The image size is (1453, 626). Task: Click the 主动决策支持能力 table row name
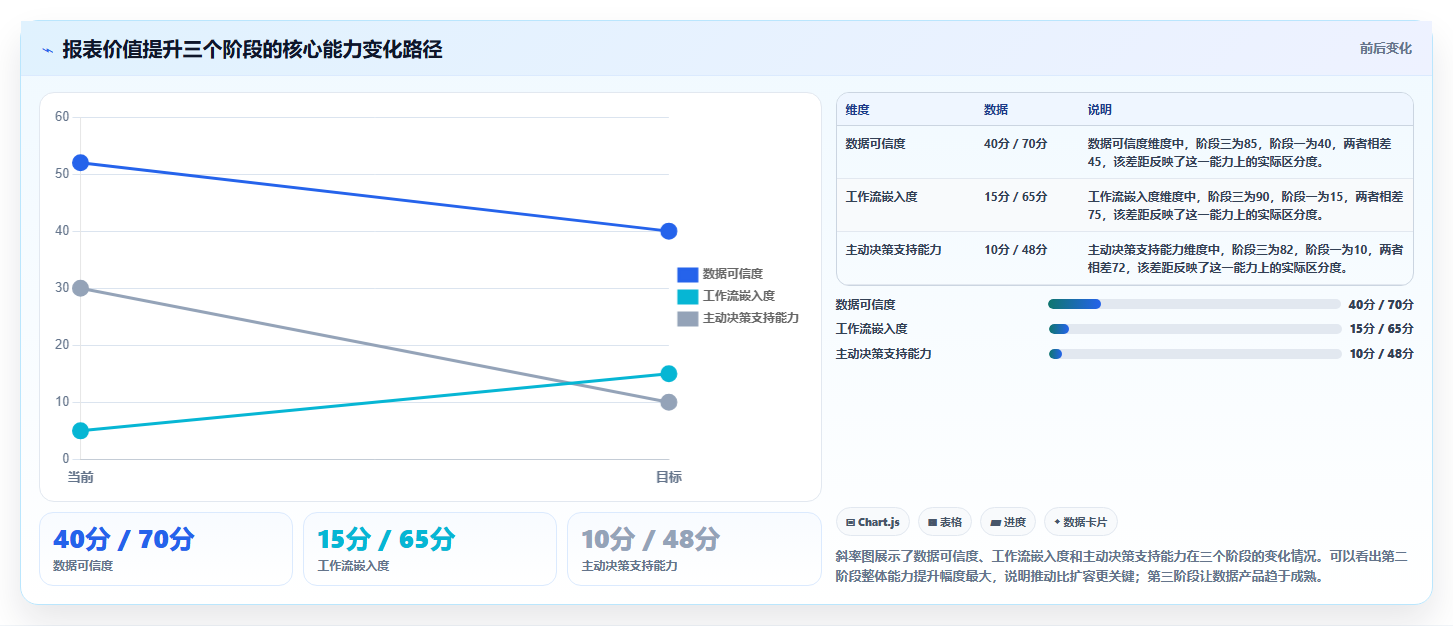point(893,250)
